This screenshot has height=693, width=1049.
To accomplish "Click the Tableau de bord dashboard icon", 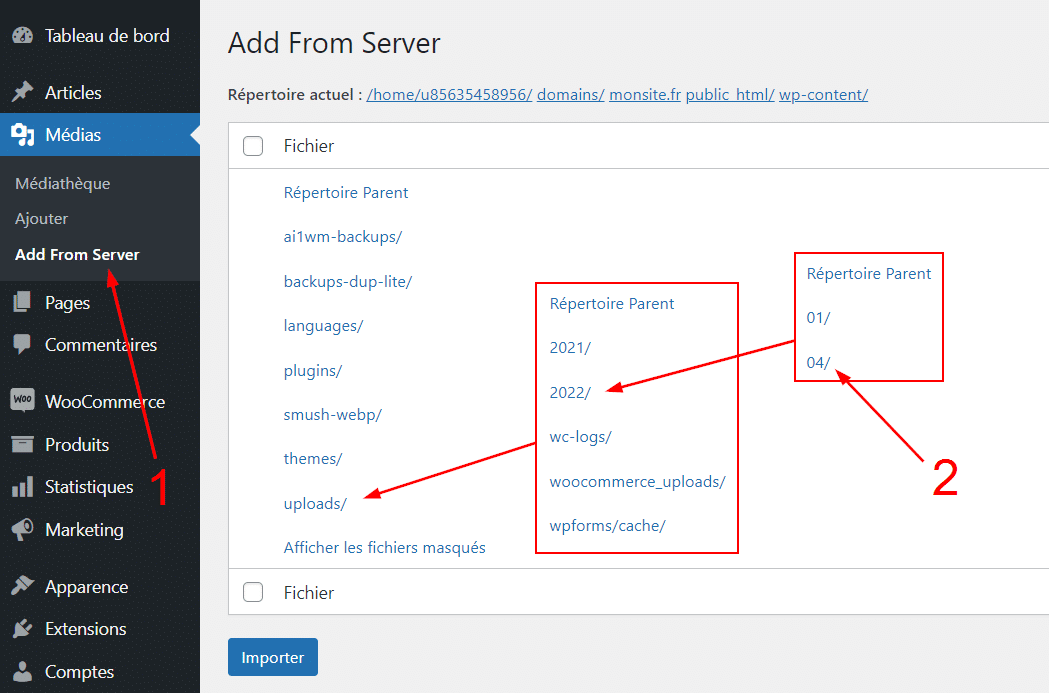I will (22, 36).
